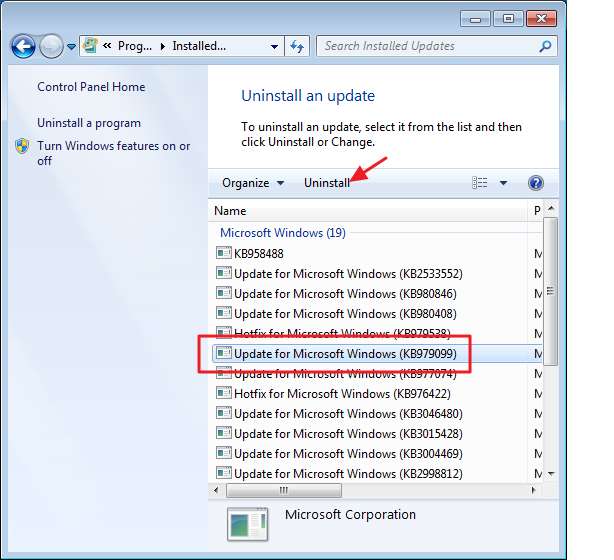
Task: Click the Control Panel address bar icon
Action: click(x=90, y=46)
